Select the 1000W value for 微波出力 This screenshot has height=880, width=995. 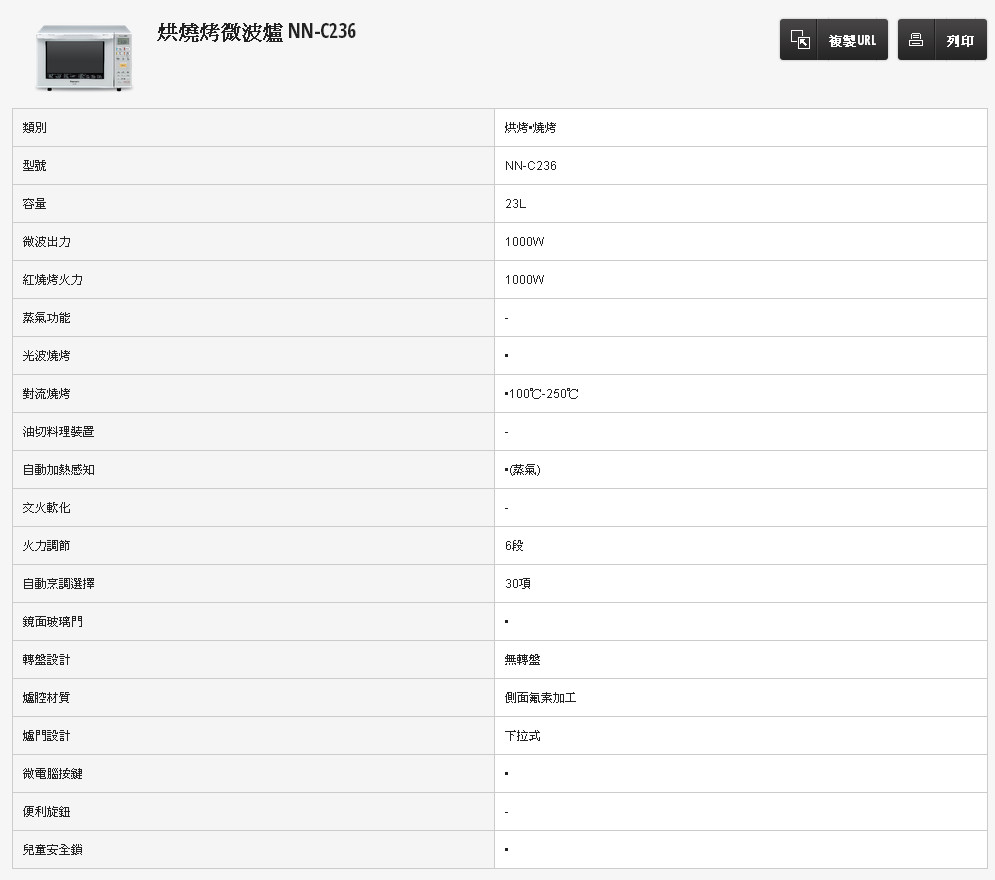pyautogui.click(x=524, y=242)
